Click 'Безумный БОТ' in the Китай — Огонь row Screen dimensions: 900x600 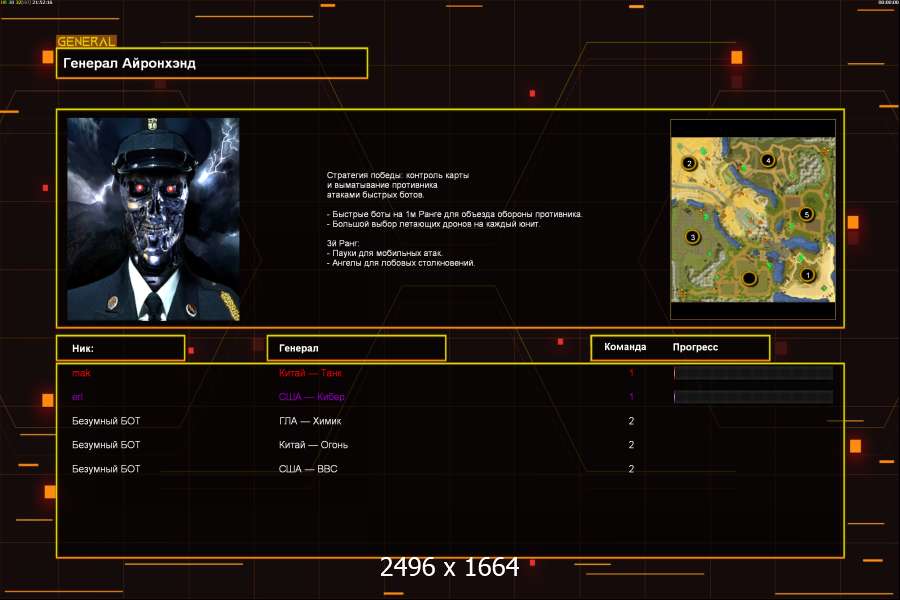[x=106, y=444]
